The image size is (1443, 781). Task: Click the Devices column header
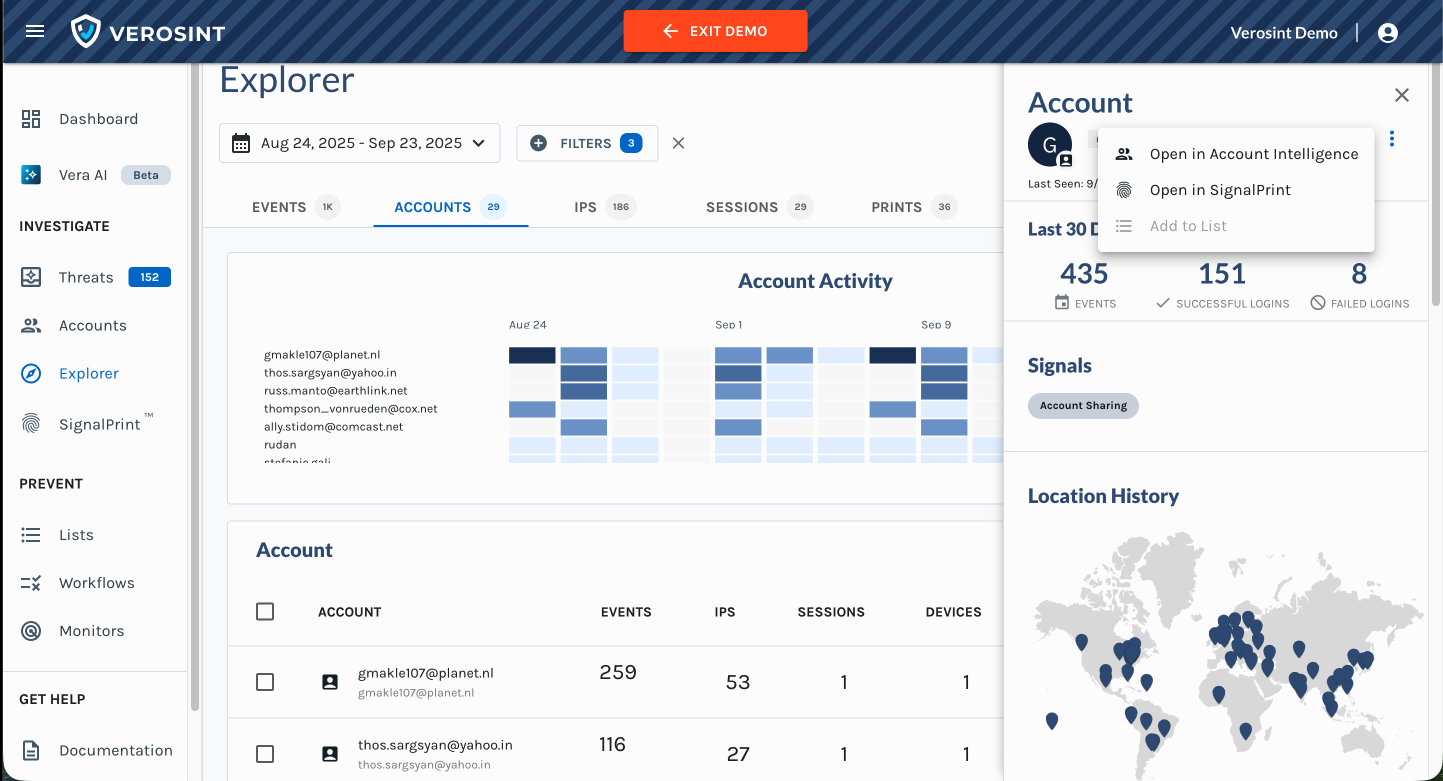tap(954, 612)
